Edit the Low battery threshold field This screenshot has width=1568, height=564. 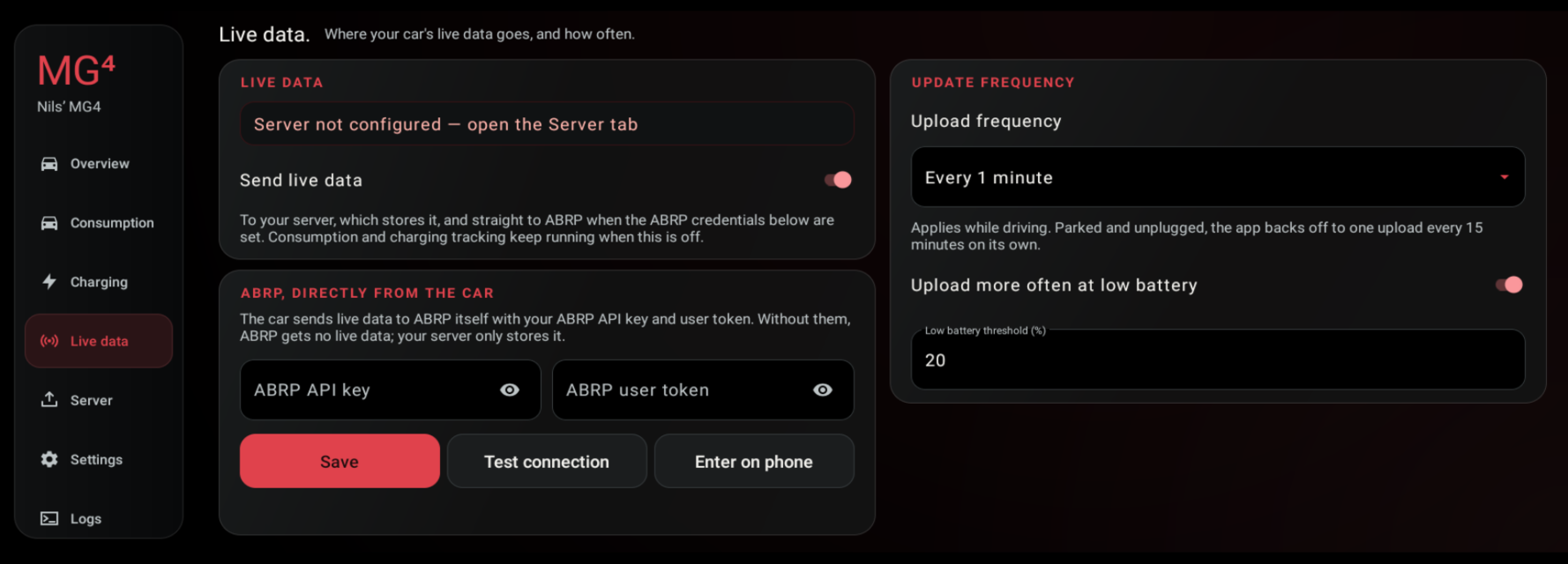(1218, 360)
